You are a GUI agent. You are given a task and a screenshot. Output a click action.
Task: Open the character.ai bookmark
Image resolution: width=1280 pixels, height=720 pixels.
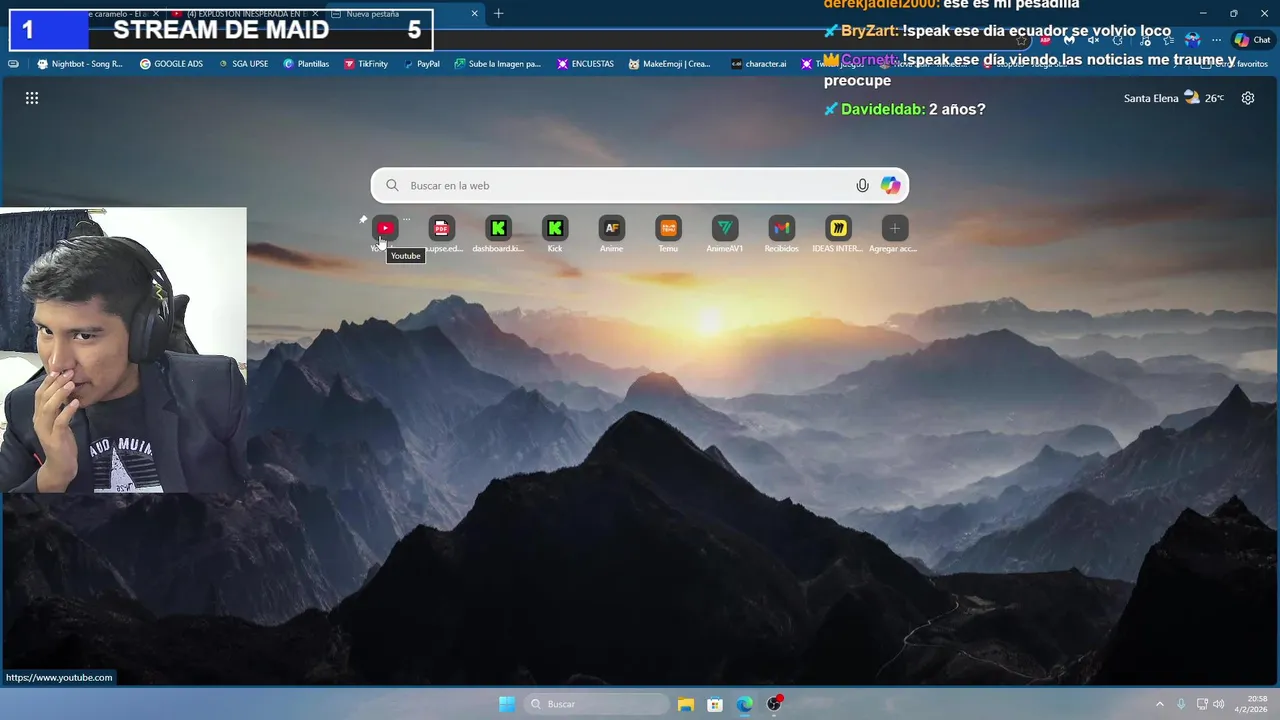pos(758,63)
